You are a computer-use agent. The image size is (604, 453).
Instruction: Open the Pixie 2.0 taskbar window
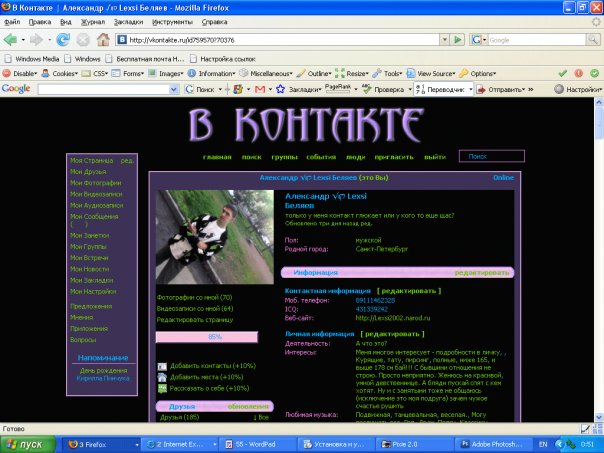pyautogui.click(x=414, y=444)
